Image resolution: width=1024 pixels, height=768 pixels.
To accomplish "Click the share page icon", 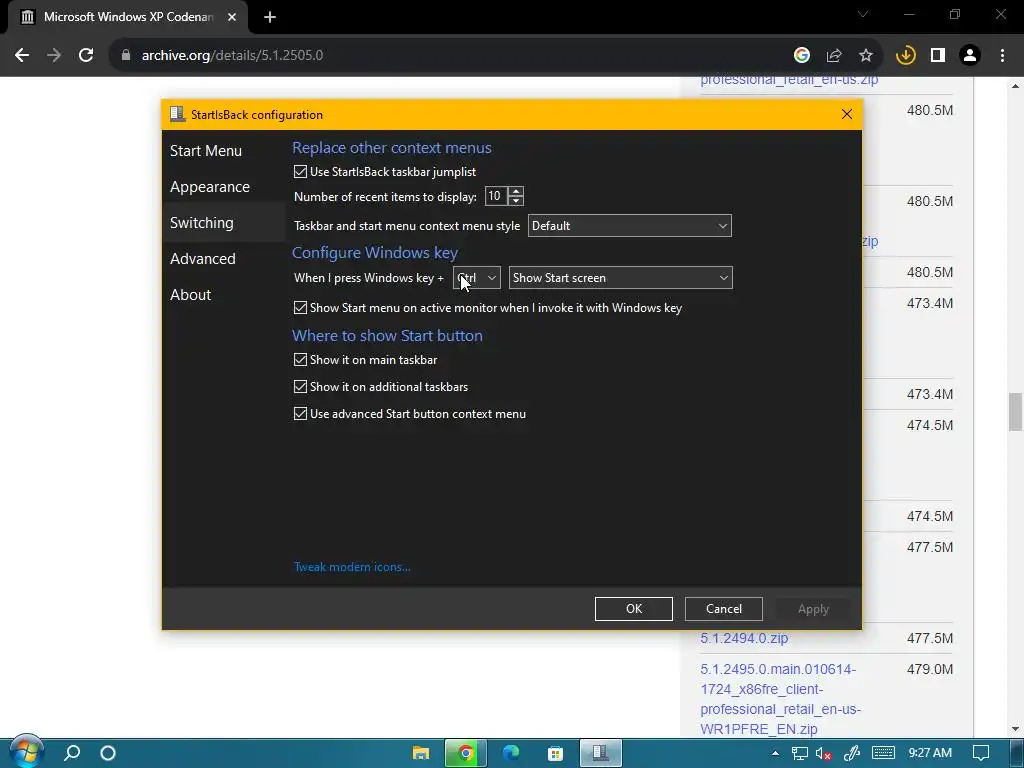I will (834, 56).
